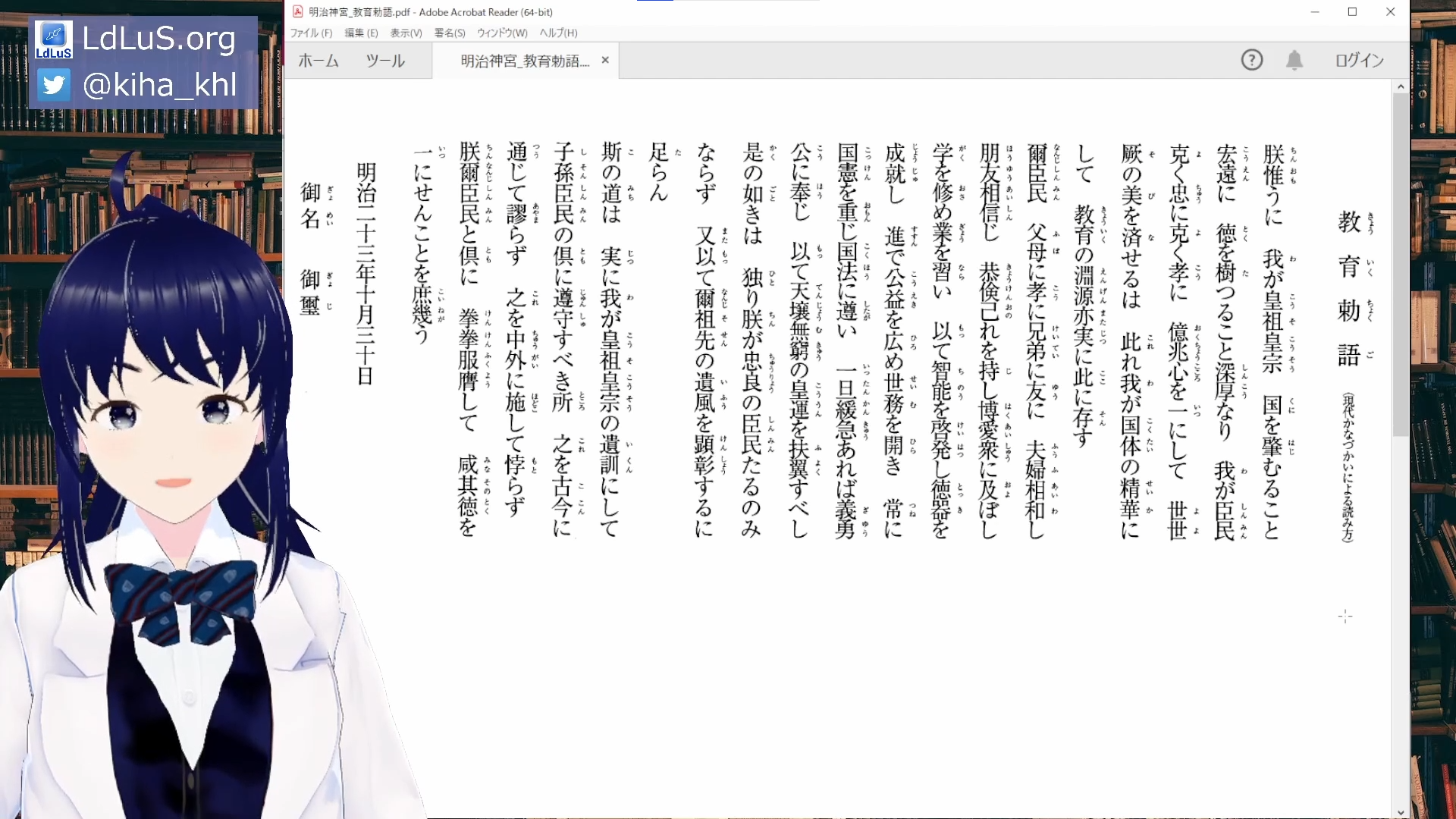Open the 表示(V) menu
Screen dimensions: 1456x819
coord(406,33)
